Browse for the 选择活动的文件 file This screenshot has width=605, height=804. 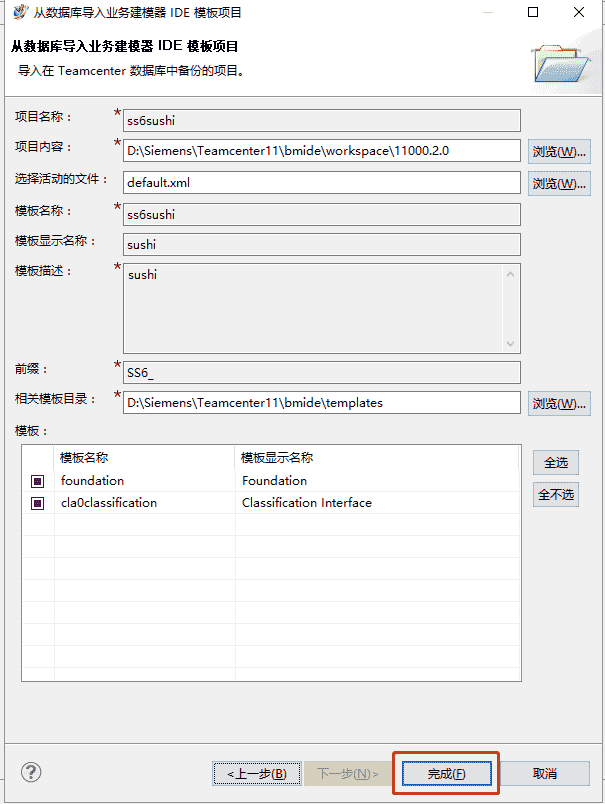(559, 184)
